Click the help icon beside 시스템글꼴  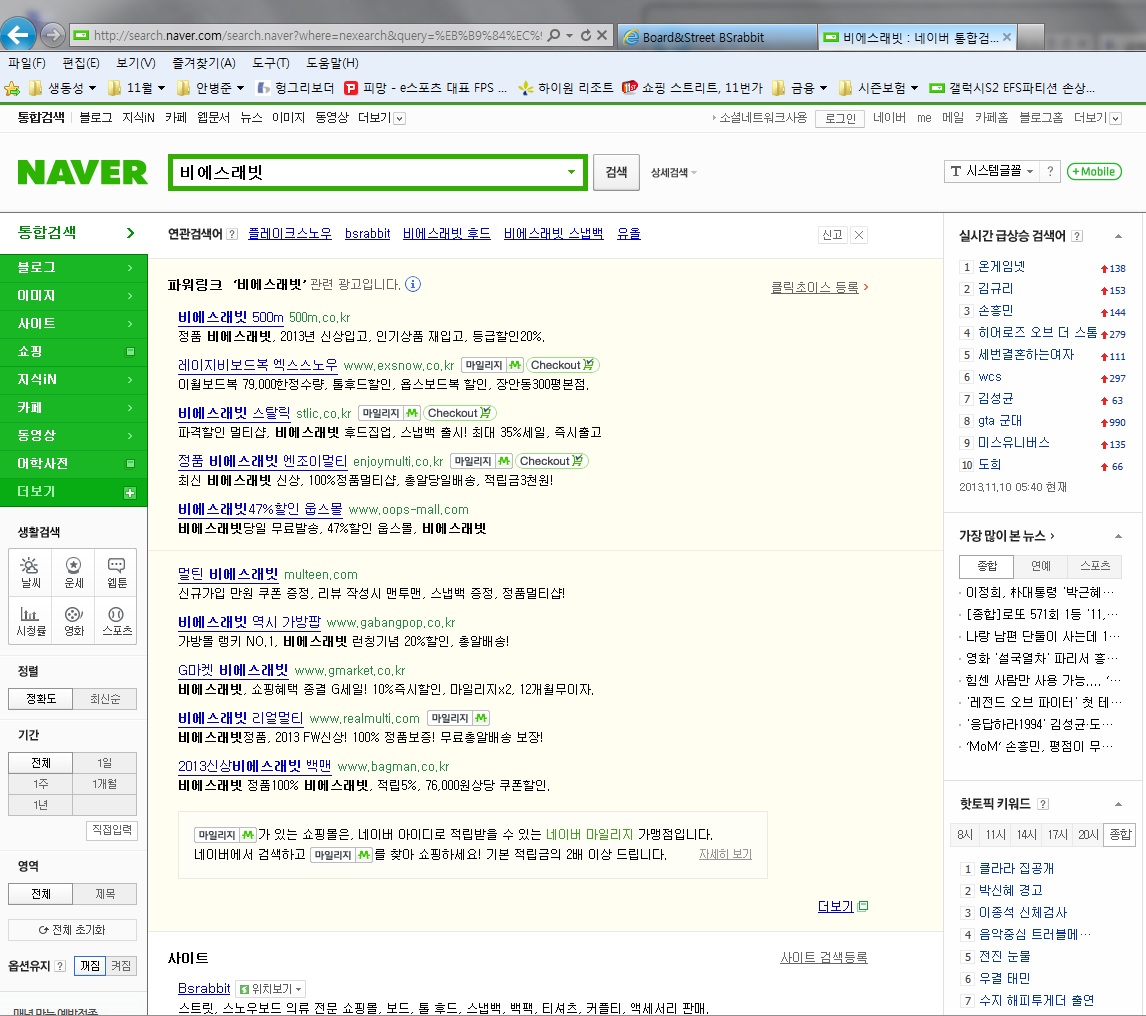click(x=1050, y=171)
